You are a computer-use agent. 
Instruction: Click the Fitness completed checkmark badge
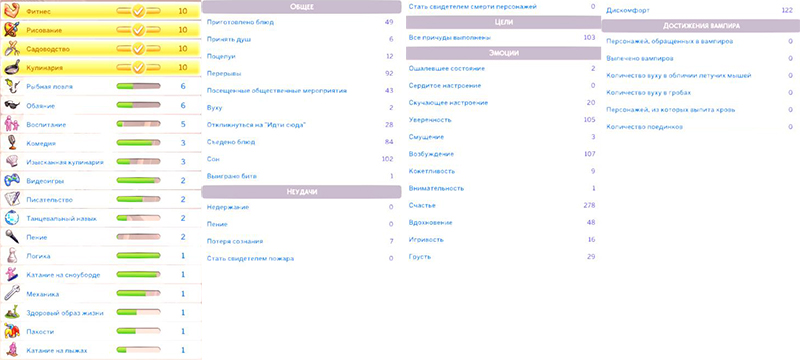click(138, 11)
